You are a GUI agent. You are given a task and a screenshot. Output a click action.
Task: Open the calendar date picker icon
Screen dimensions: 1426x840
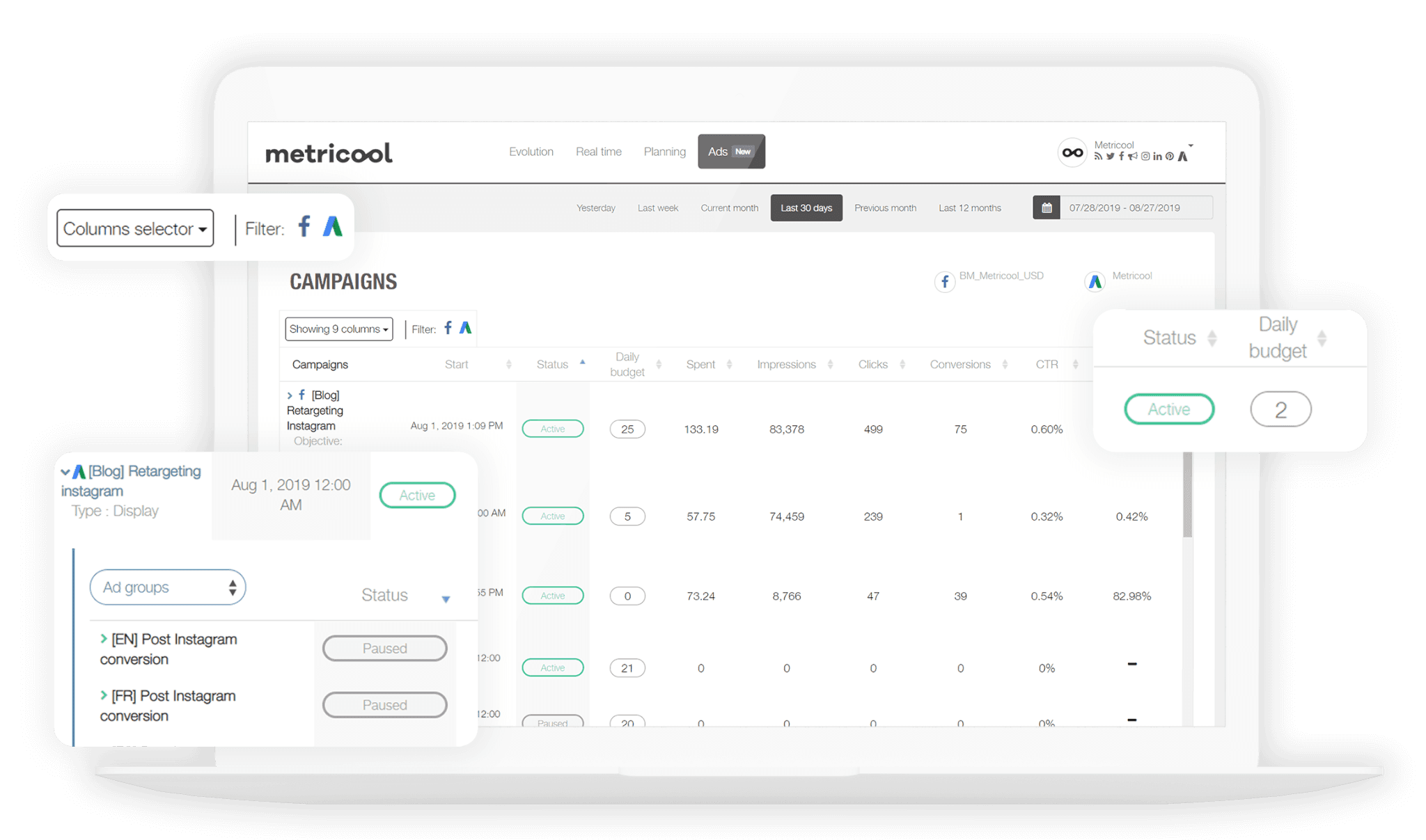click(1046, 207)
